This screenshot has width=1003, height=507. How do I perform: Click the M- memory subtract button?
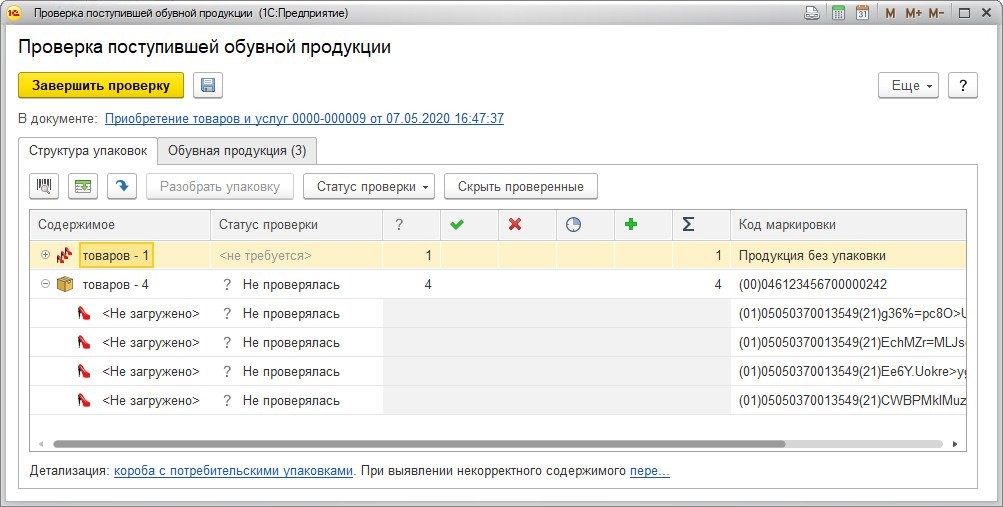[936, 13]
